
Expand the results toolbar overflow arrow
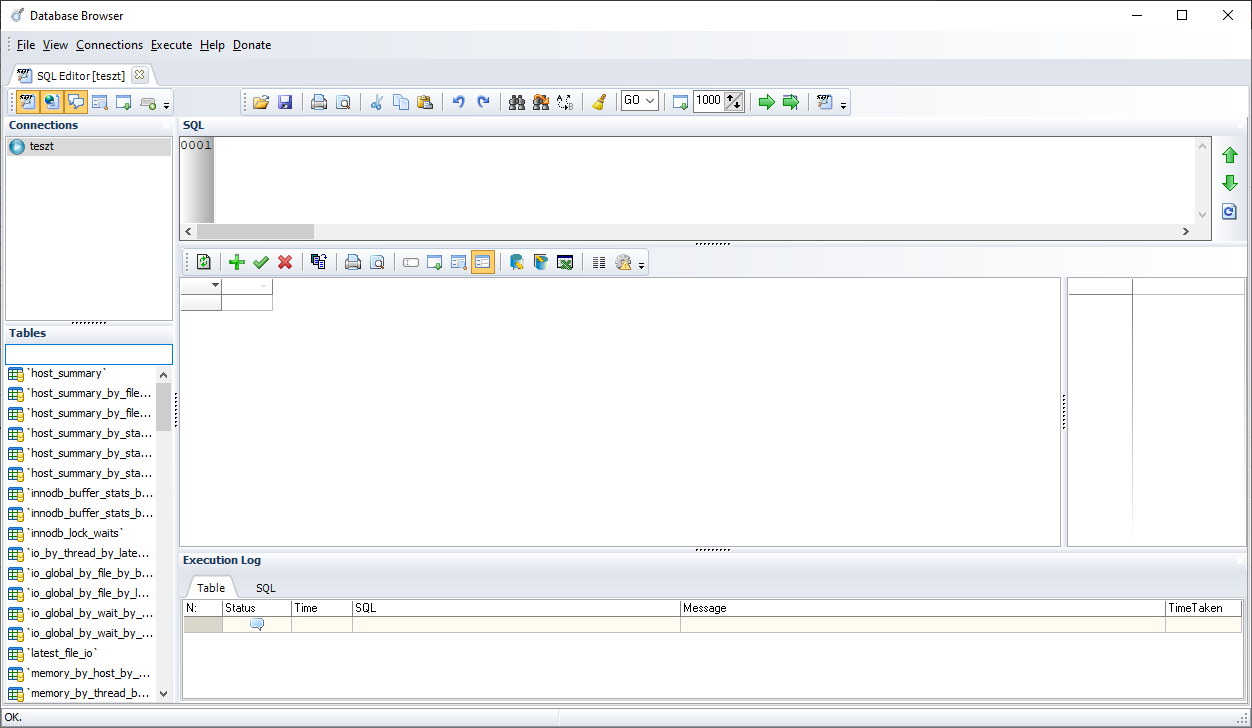click(x=642, y=266)
